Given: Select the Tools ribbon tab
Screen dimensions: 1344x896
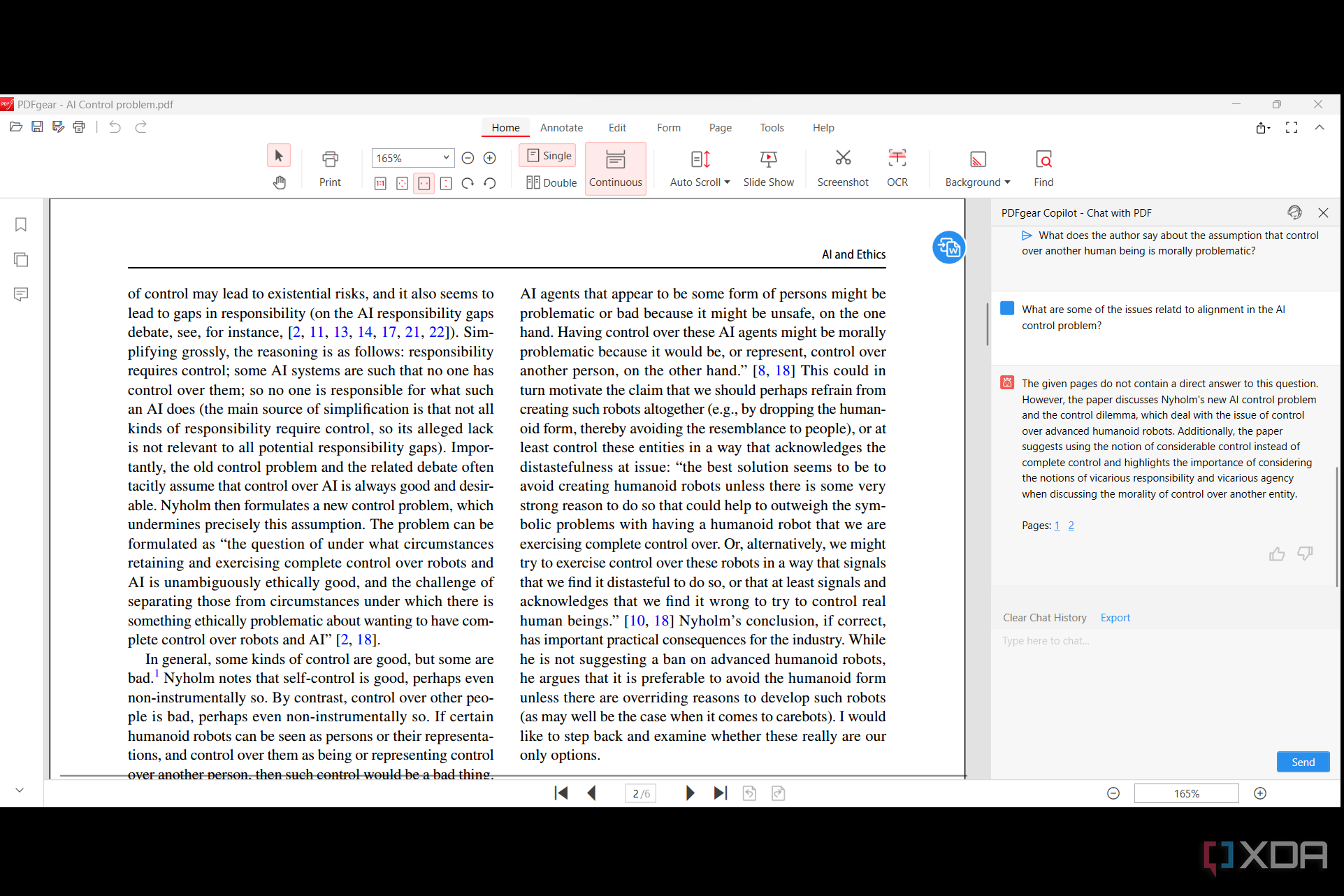Looking at the screenshot, I should coord(770,127).
